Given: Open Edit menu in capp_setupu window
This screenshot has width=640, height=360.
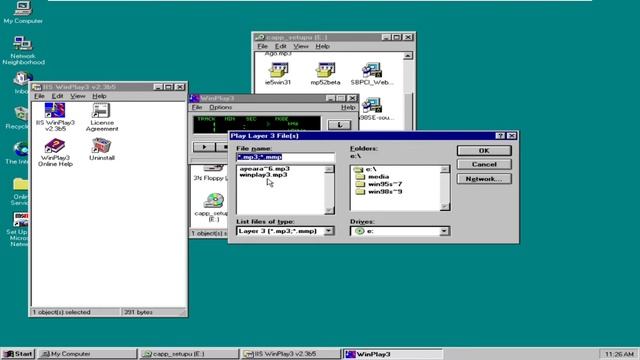Looking at the screenshot, I should [280, 46].
